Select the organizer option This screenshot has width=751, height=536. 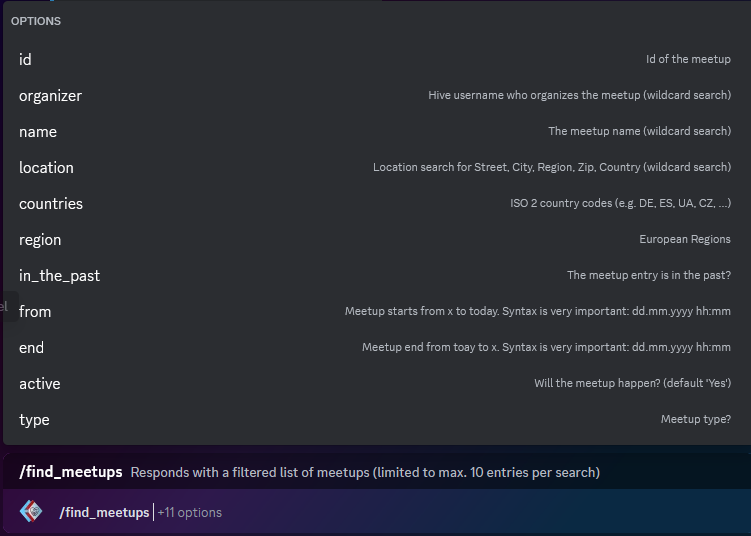[x=375, y=95]
